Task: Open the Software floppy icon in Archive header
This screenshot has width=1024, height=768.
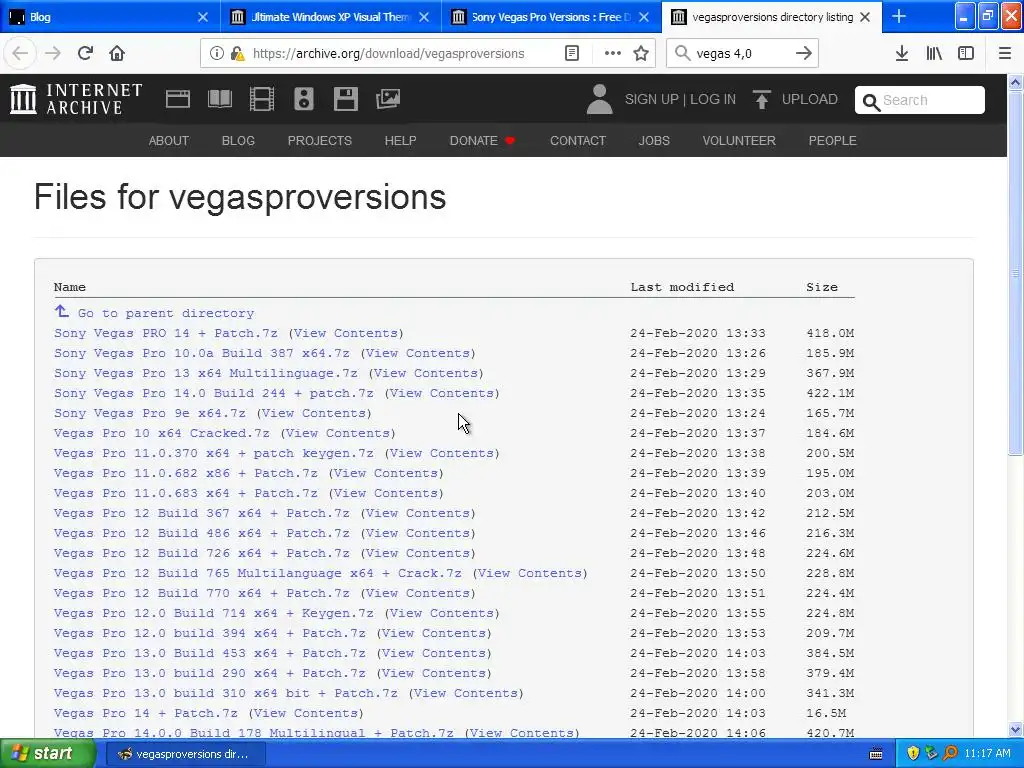Action: [x=345, y=99]
